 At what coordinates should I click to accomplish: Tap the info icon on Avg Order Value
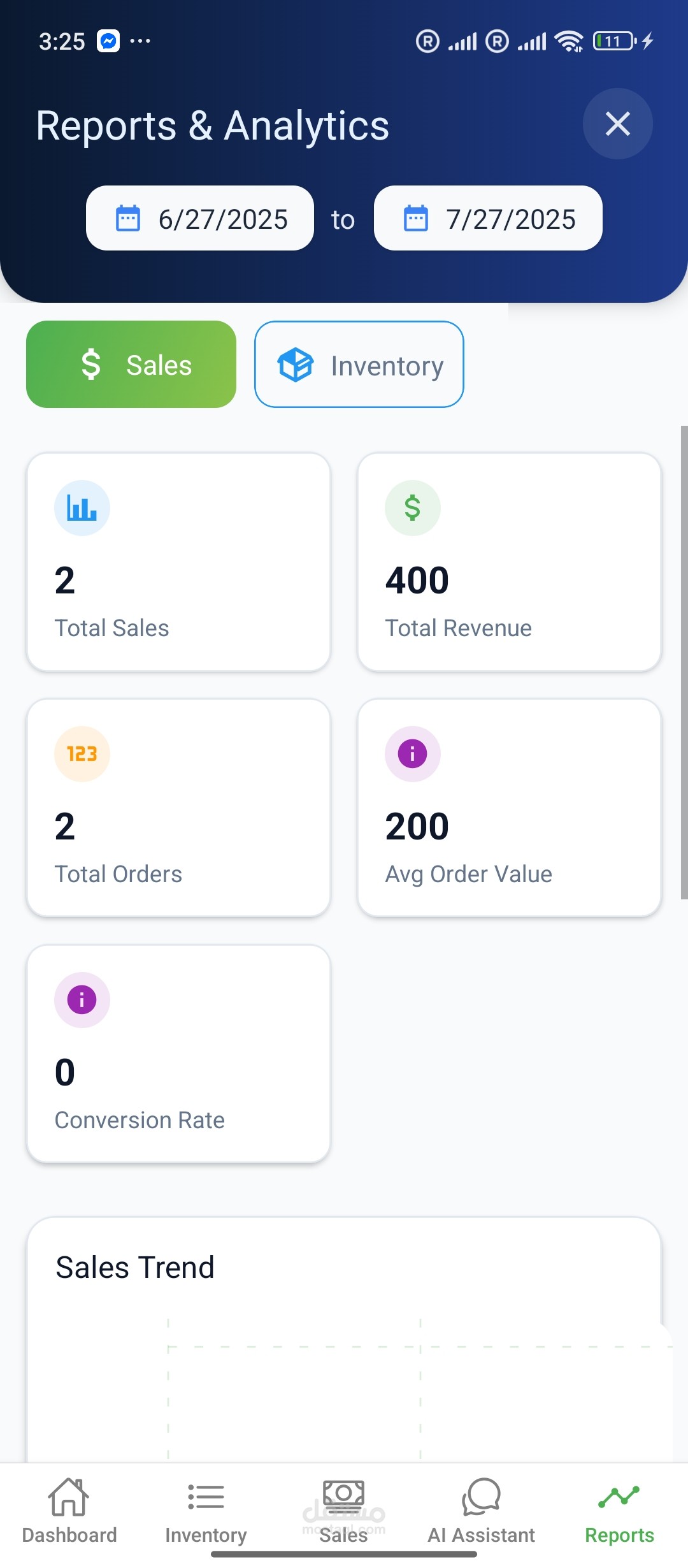(x=413, y=754)
